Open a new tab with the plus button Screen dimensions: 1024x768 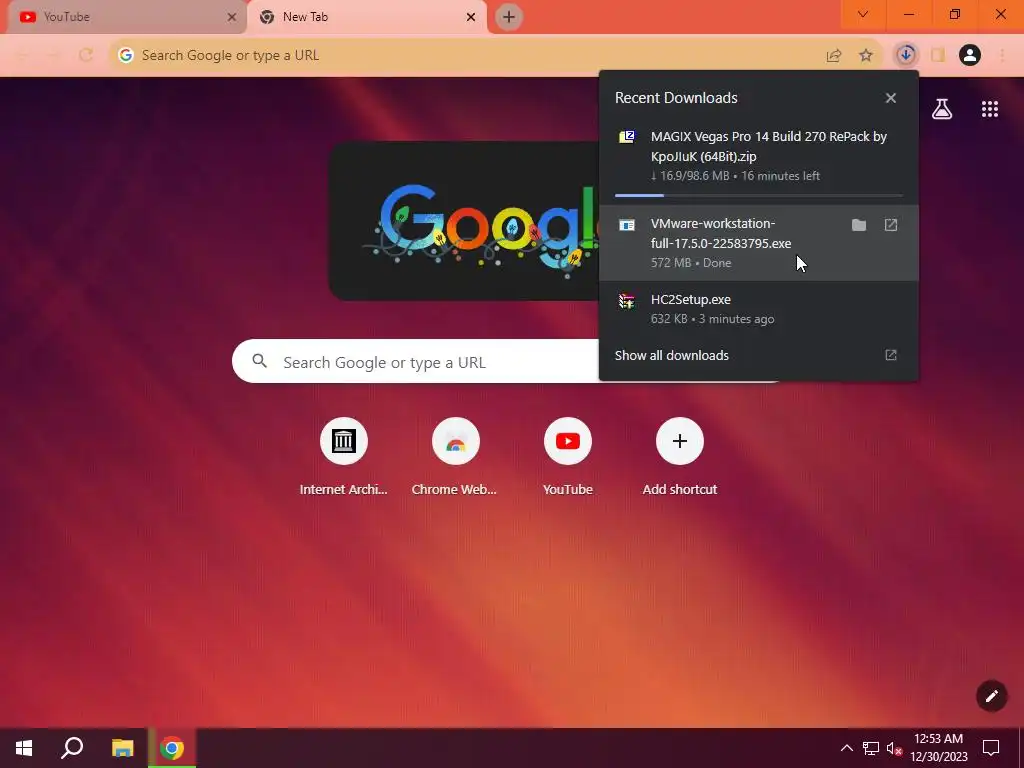pyautogui.click(x=509, y=17)
